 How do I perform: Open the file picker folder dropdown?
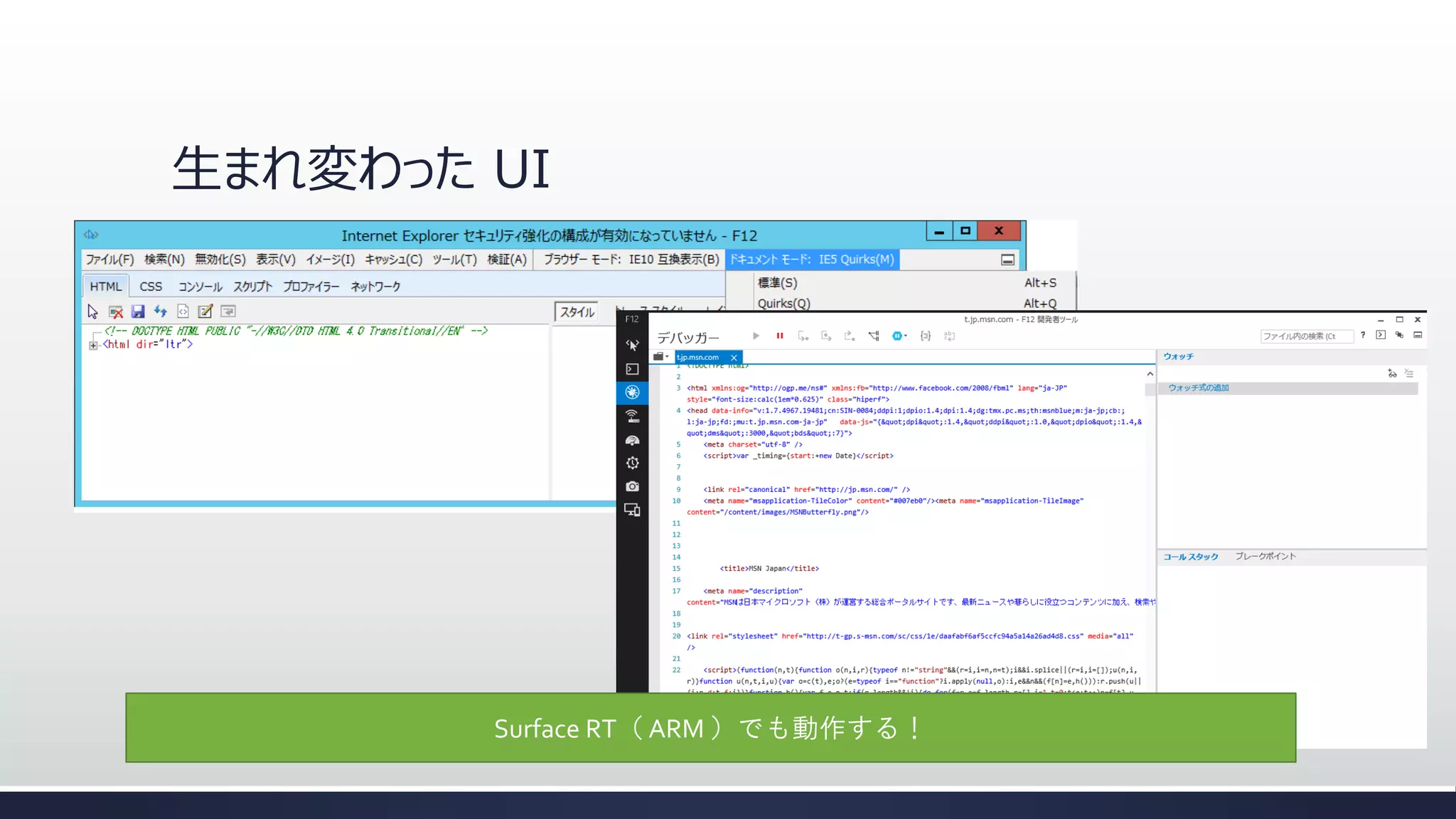point(661,357)
